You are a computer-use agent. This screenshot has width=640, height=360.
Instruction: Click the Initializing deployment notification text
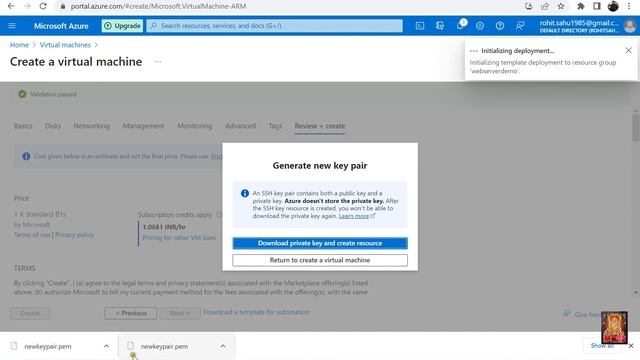tap(517, 51)
